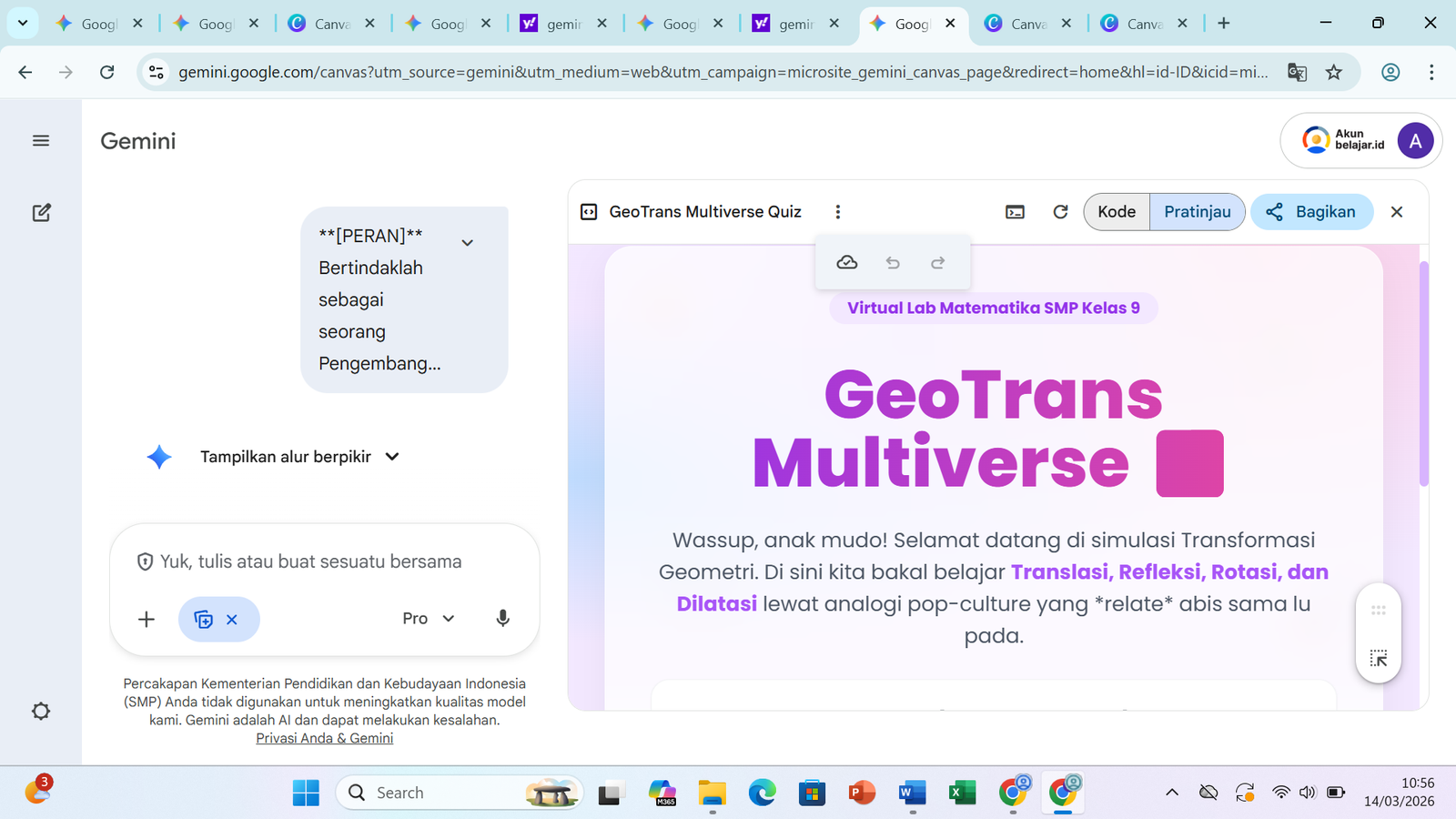Click the undo arrow in canvas popup
The image size is (1456, 819).
[x=893, y=263]
